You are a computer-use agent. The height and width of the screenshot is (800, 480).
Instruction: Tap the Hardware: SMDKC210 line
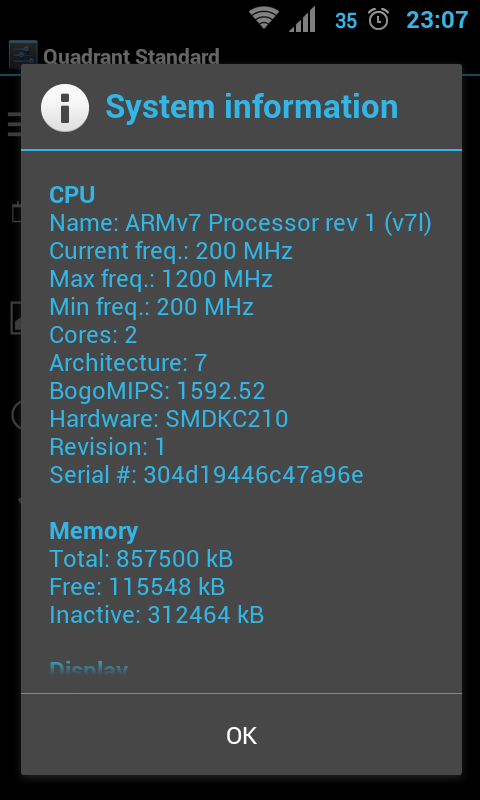(x=169, y=419)
